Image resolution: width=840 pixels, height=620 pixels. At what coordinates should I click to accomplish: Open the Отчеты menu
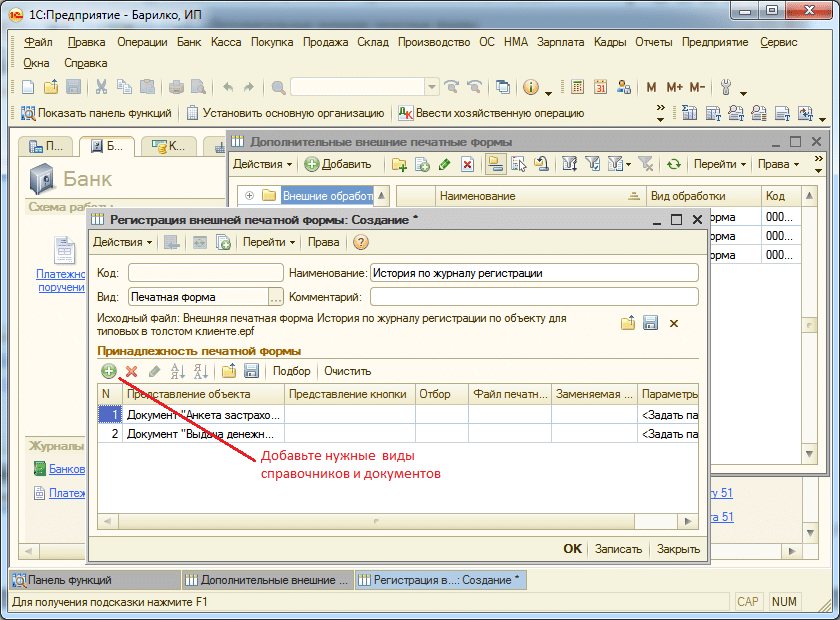653,42
